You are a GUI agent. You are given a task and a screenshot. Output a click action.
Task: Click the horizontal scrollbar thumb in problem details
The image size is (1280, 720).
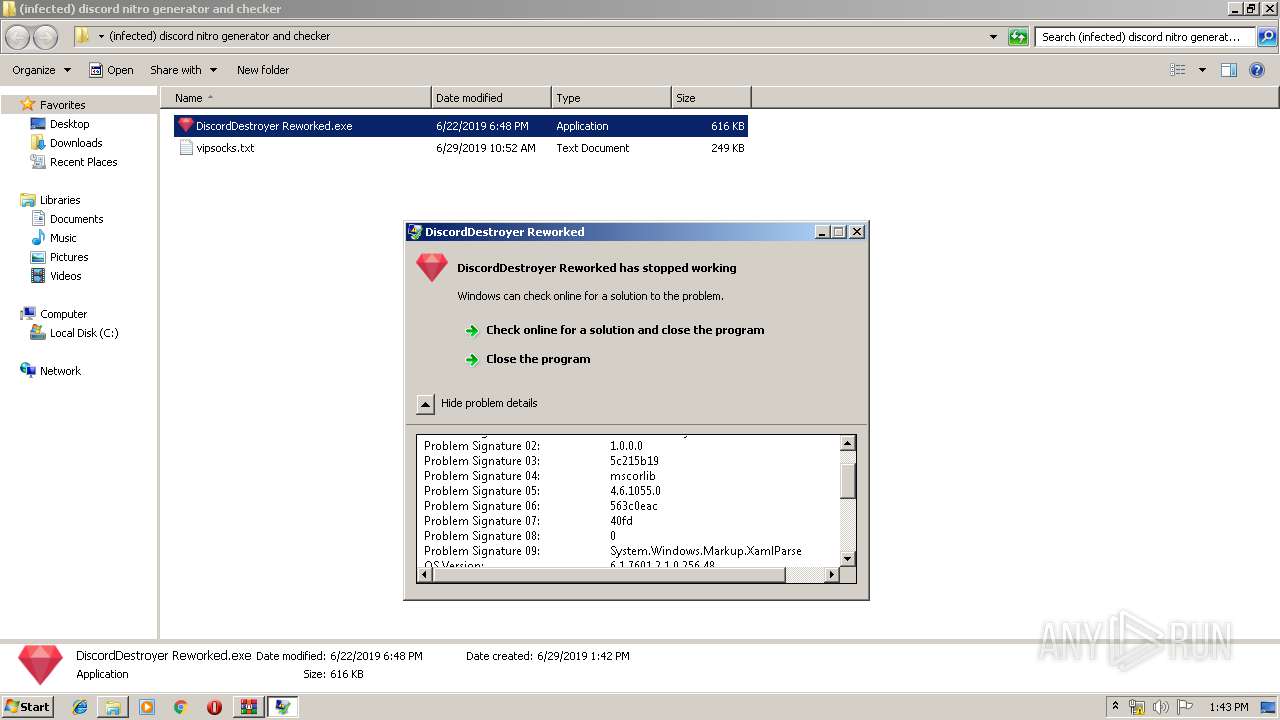click(610, 575)
